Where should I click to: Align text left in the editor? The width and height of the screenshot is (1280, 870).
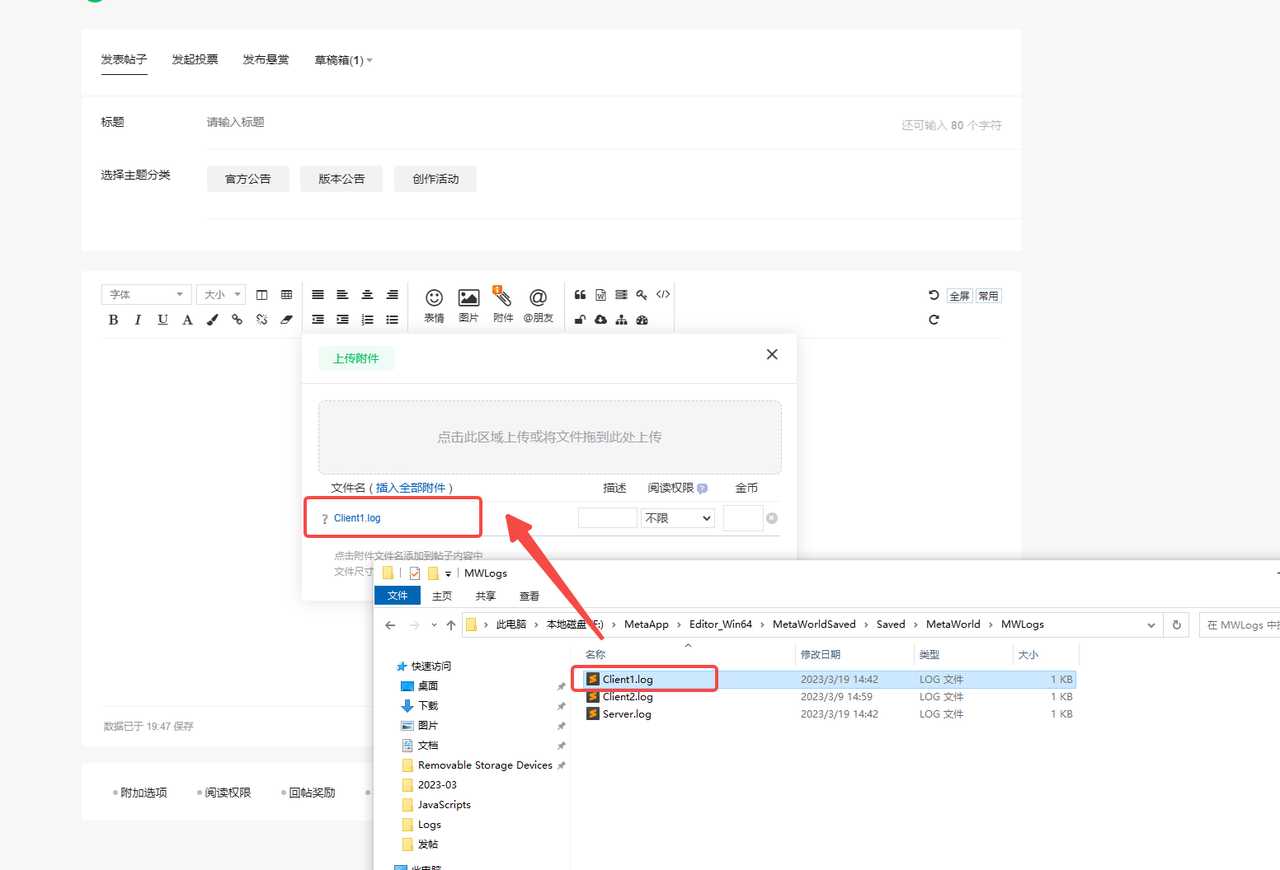(342, 295)
